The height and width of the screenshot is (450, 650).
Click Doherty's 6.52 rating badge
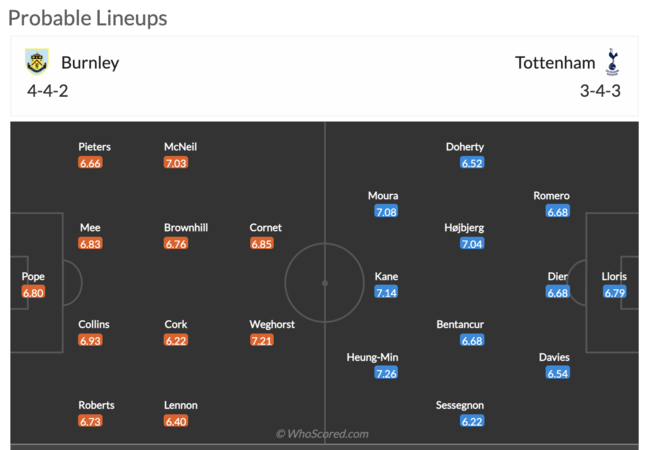[472, 163]
